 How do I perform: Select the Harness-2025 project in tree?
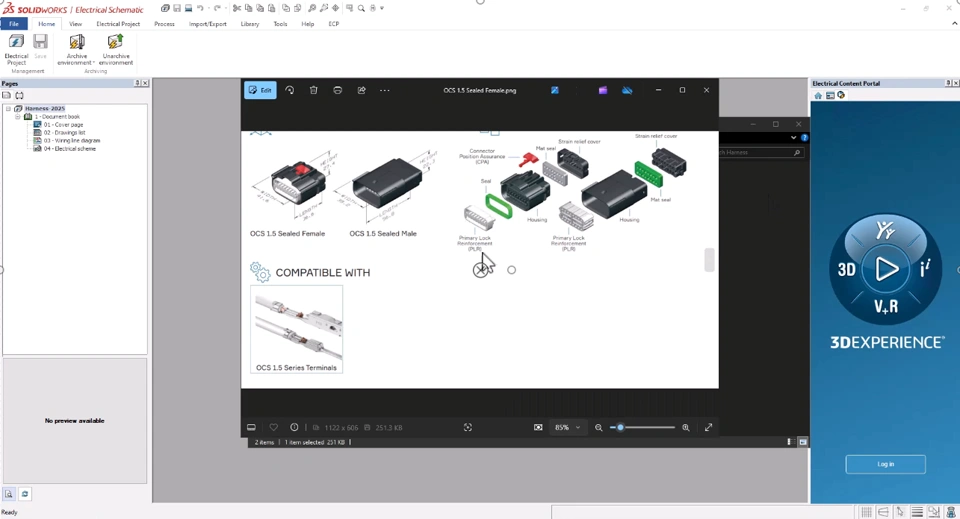tap(45, 108)
